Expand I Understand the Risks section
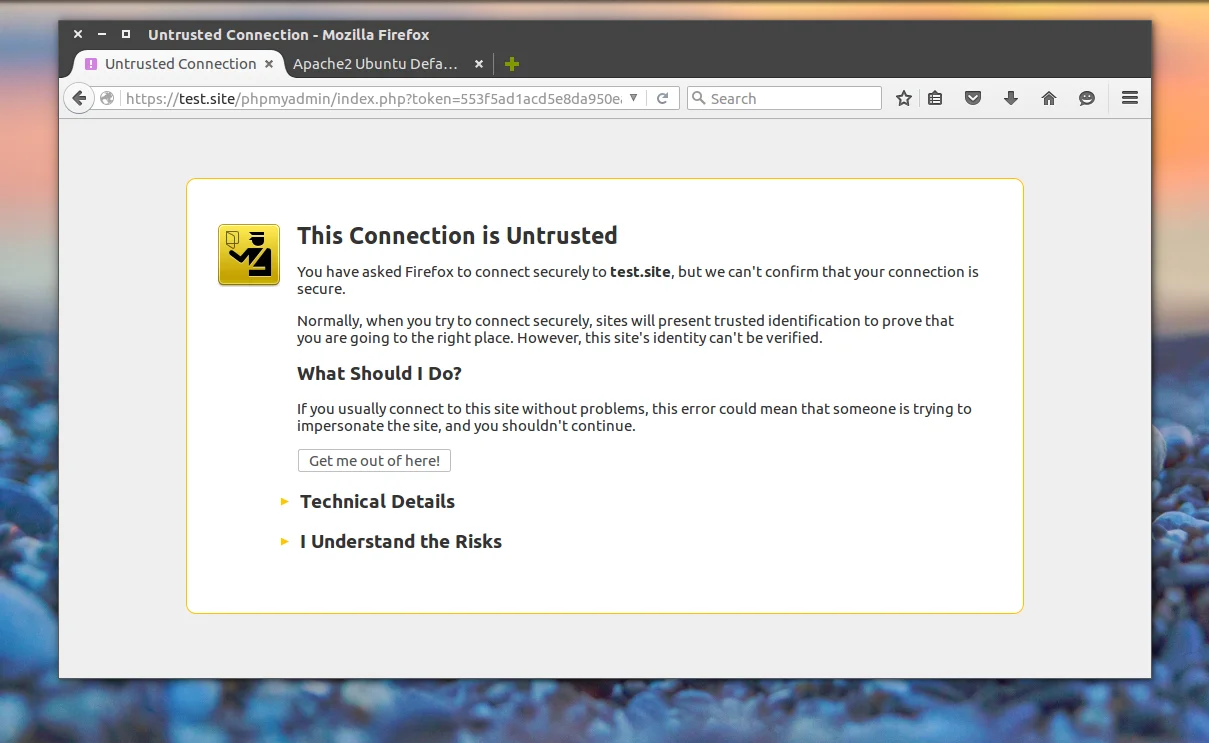Image resolution: width=1209 pixels, height=743 pixels. (x=401, y=541)
